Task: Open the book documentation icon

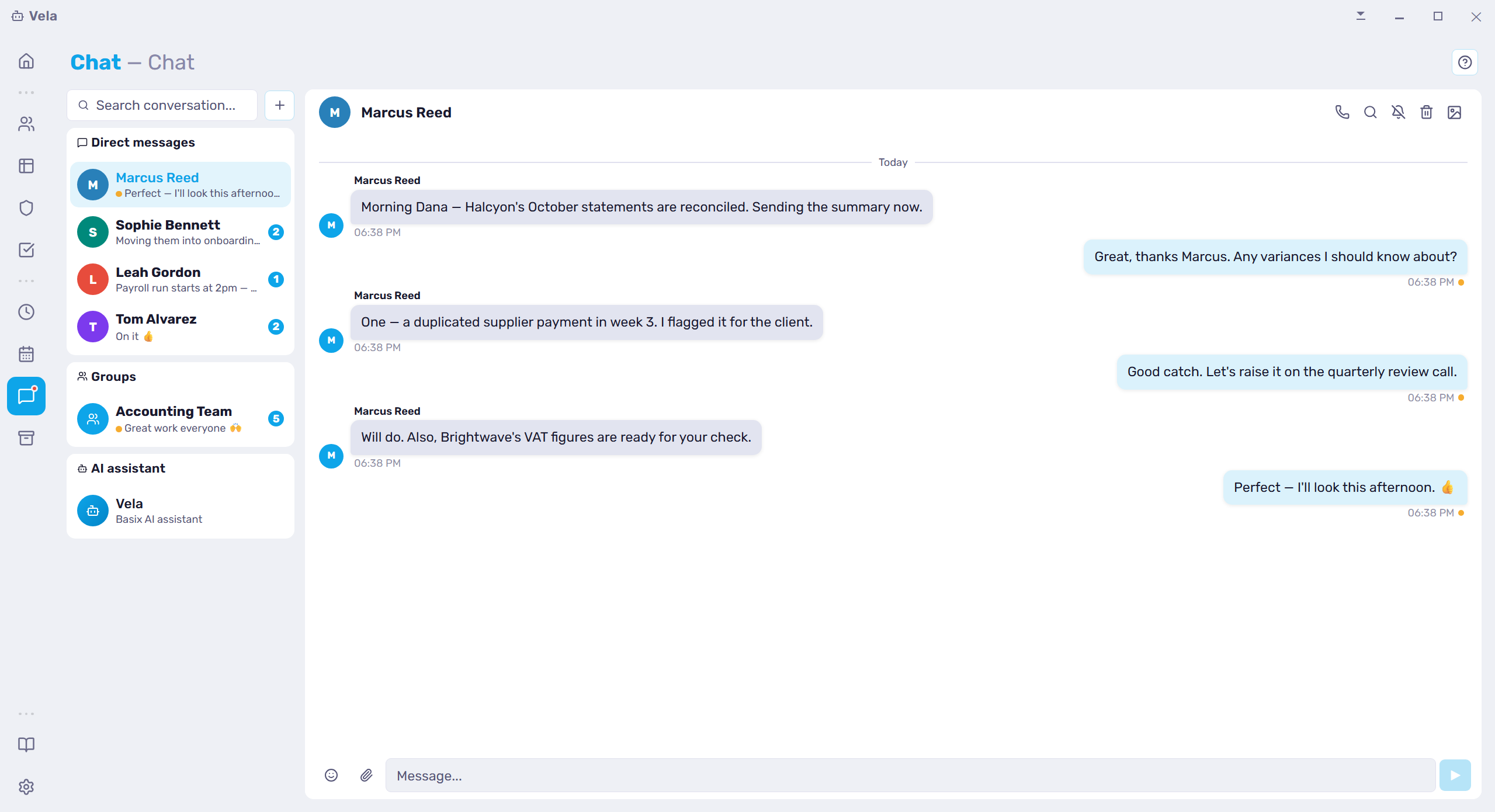Action: click(x=26, y=744)
